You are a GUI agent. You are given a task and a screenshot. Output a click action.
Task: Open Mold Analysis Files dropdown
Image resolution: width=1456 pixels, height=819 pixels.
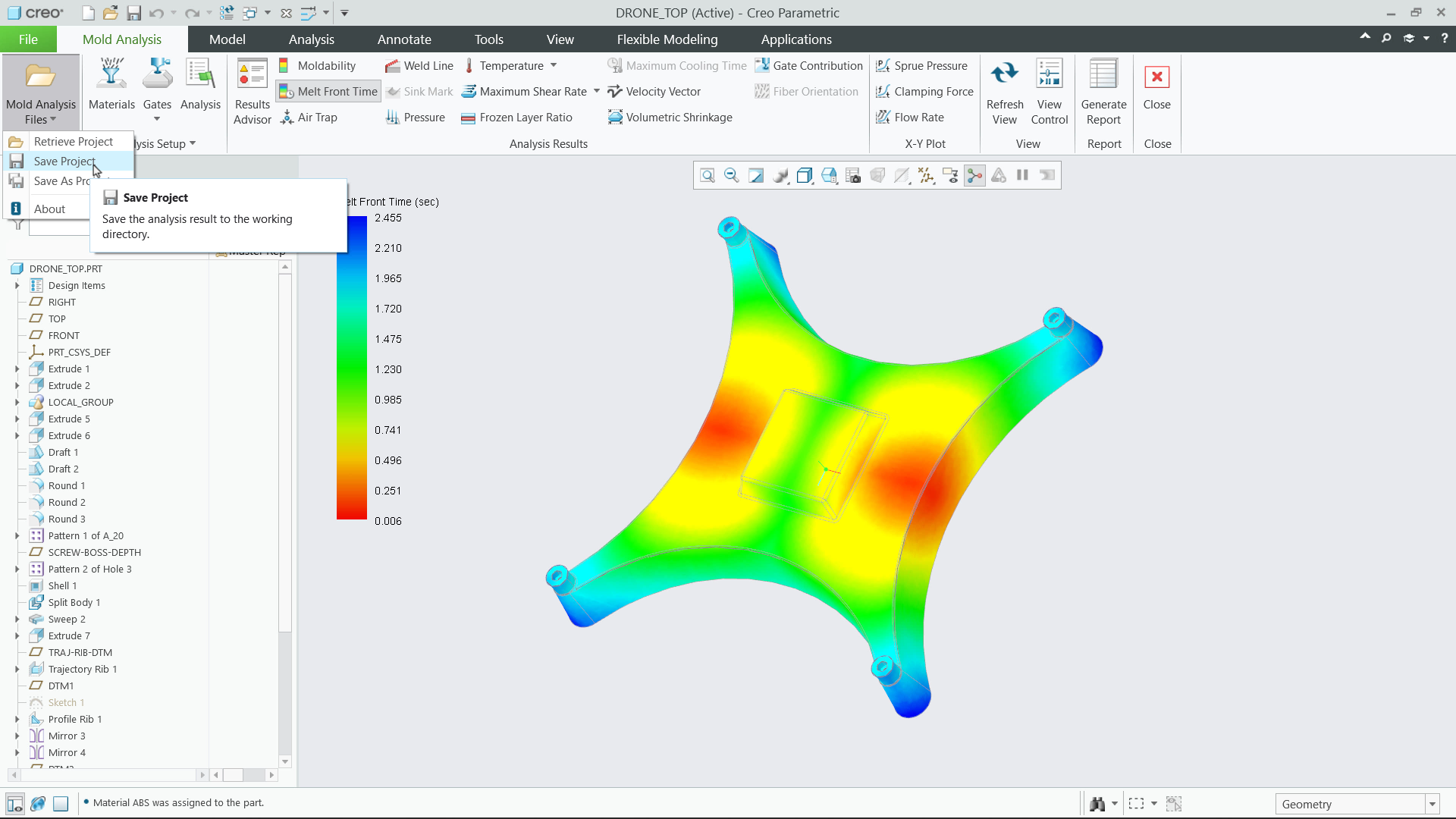tap(41, 91)
